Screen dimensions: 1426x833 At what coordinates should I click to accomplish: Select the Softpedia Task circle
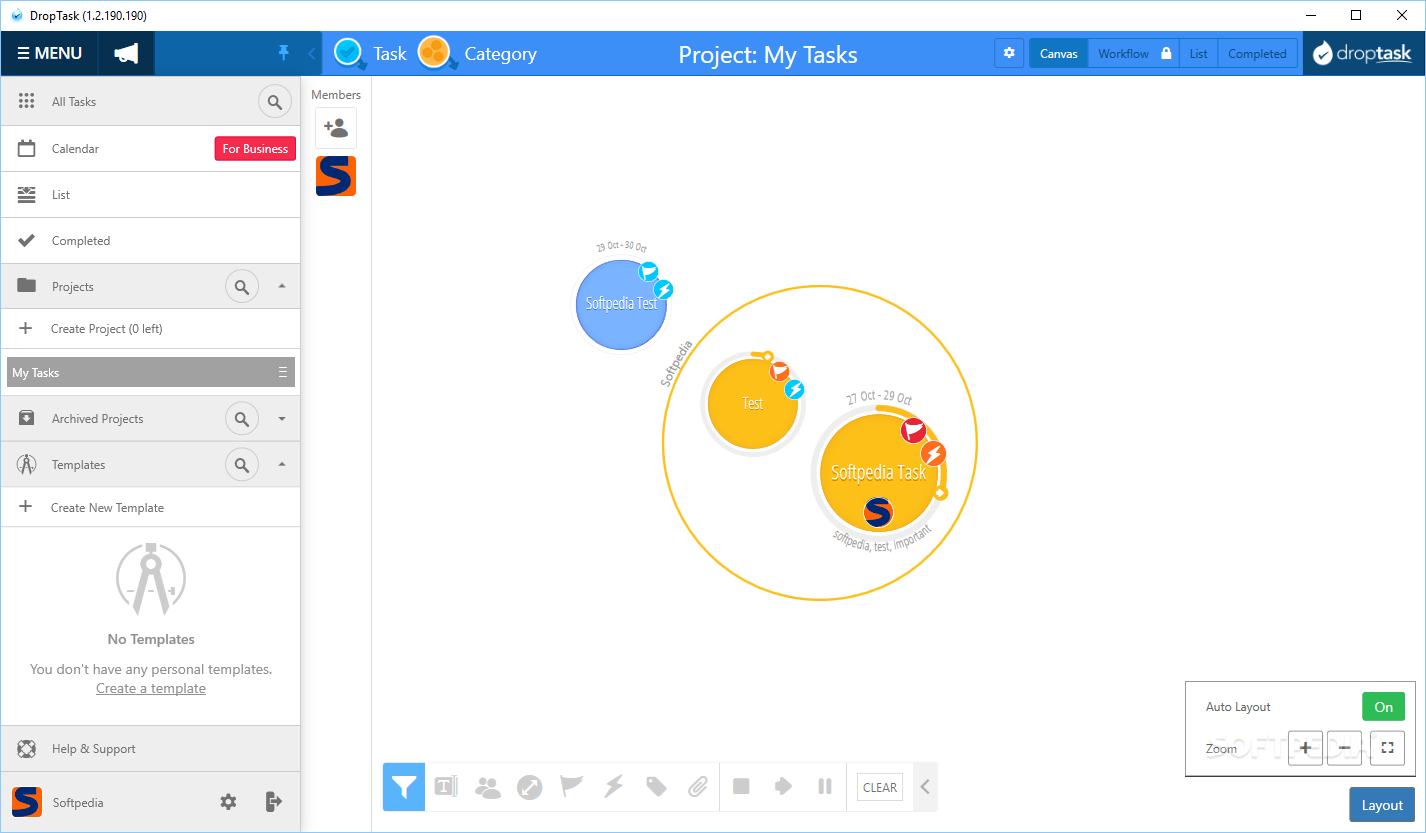coord(878,473)
